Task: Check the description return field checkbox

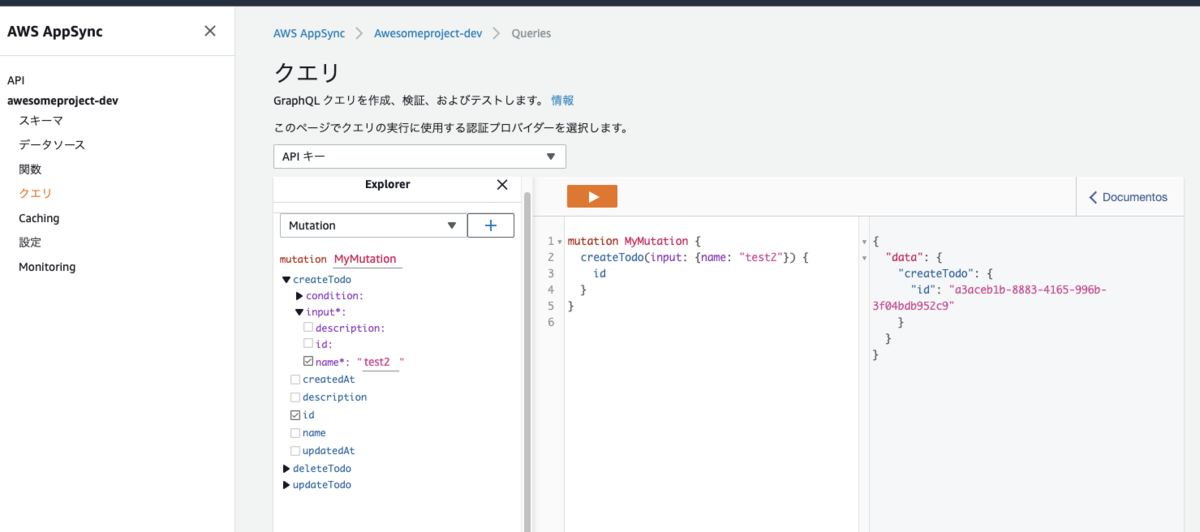Action: 295,397
